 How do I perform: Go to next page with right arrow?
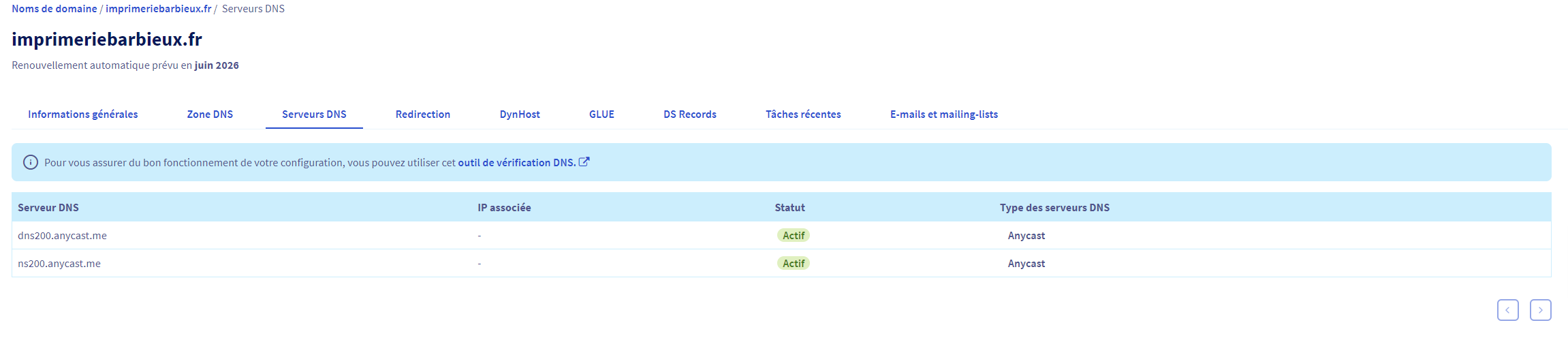(1540, 310)
